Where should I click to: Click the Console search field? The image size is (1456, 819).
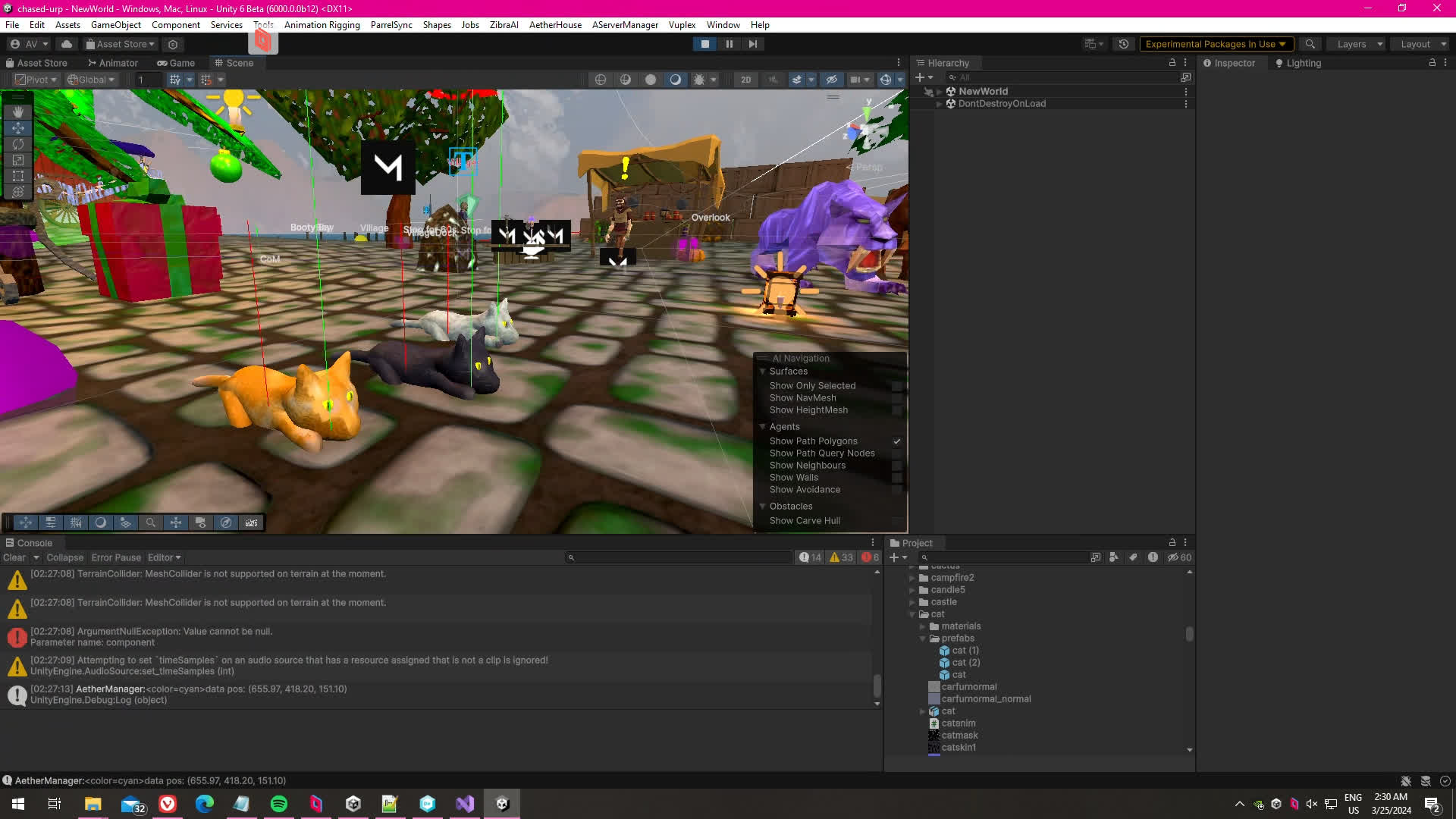[679, 557]
